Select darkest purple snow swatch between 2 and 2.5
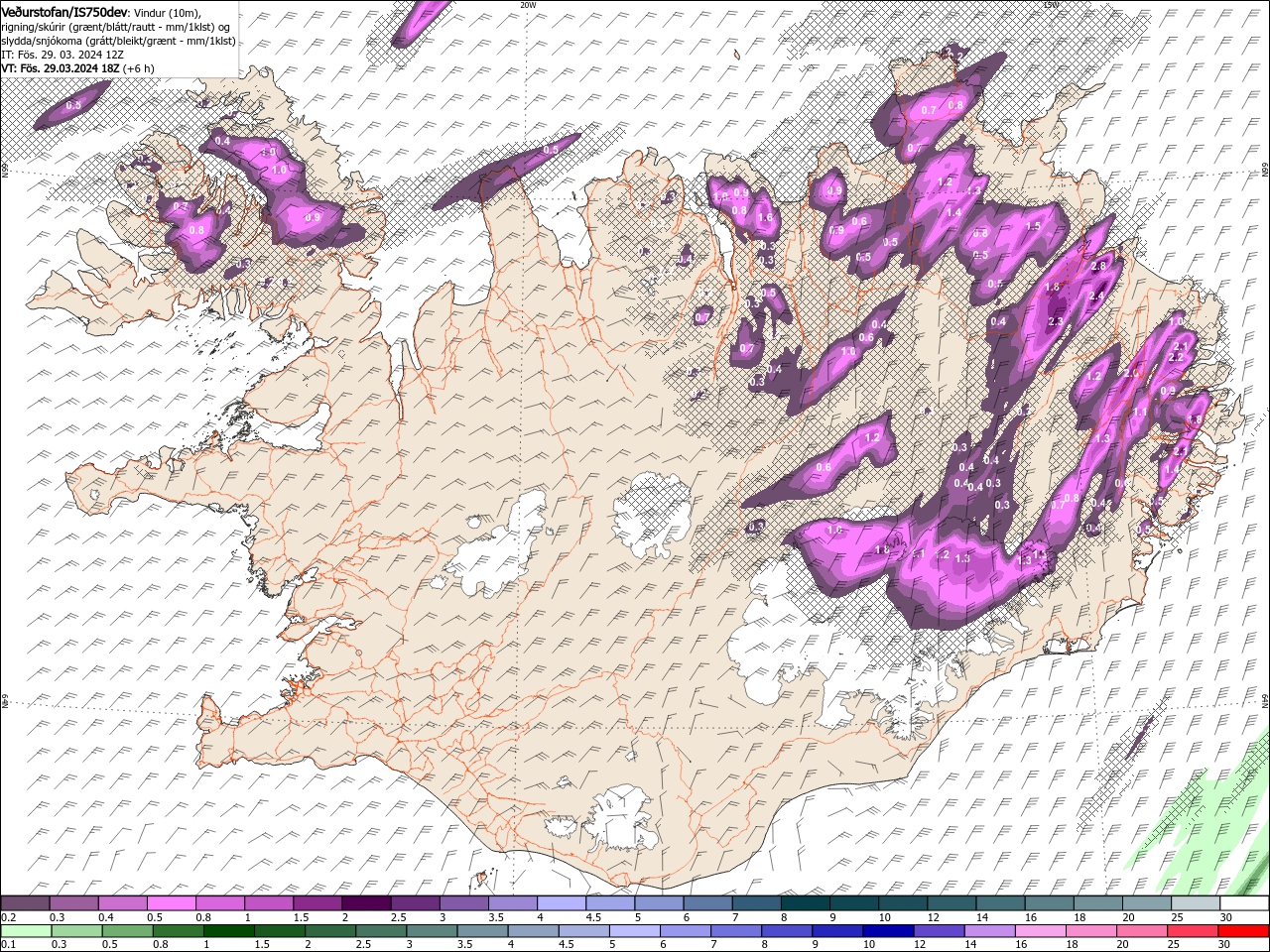The width and height of the screenshot is (1270, 952). [365, 903]
